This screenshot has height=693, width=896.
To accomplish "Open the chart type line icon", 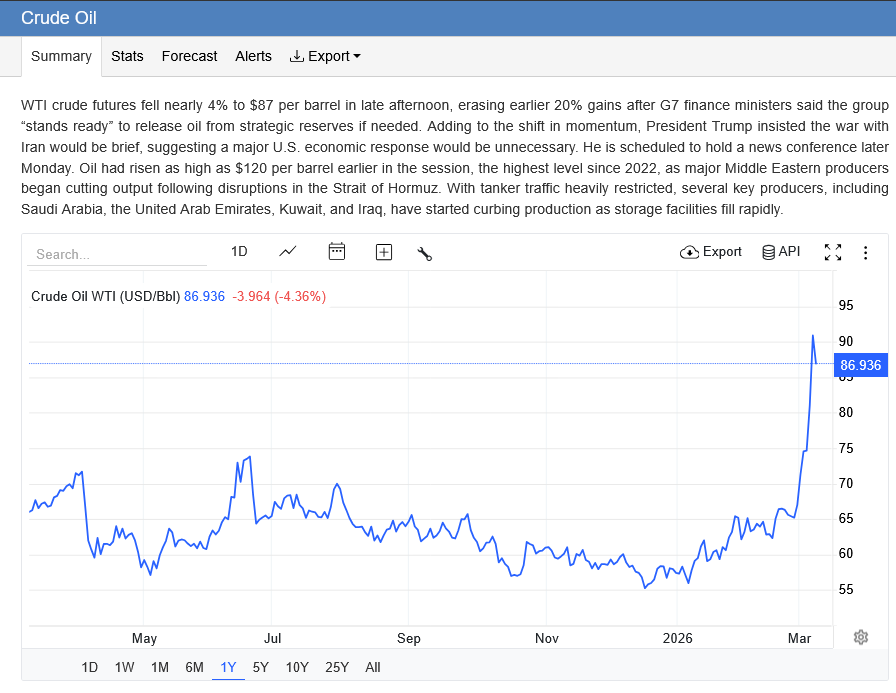I will pos(287,252).
